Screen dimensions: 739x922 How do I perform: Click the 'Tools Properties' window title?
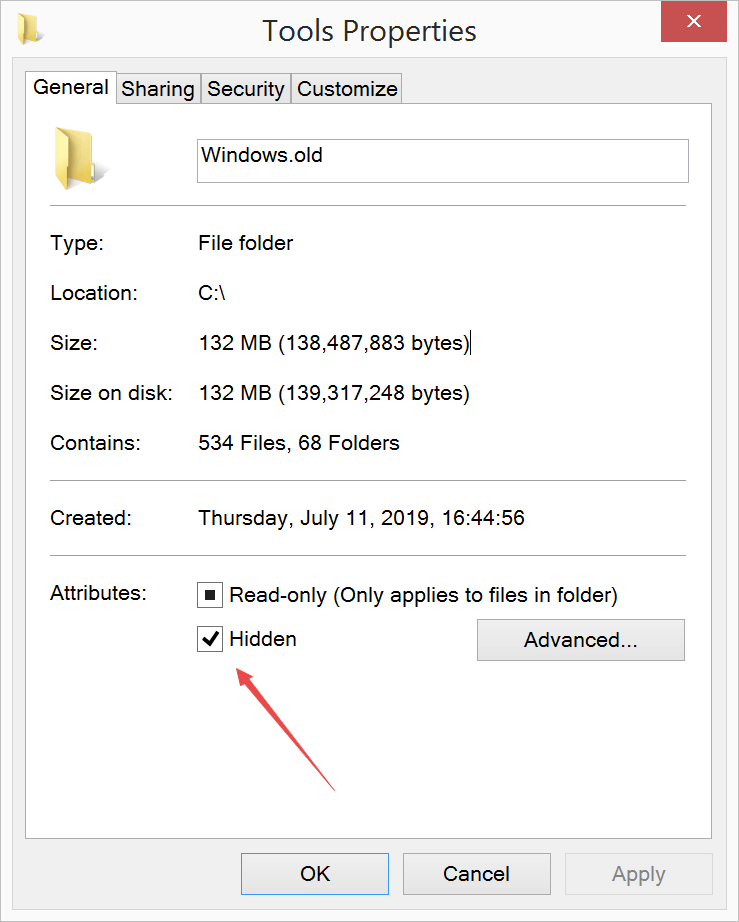click(369, 31)
